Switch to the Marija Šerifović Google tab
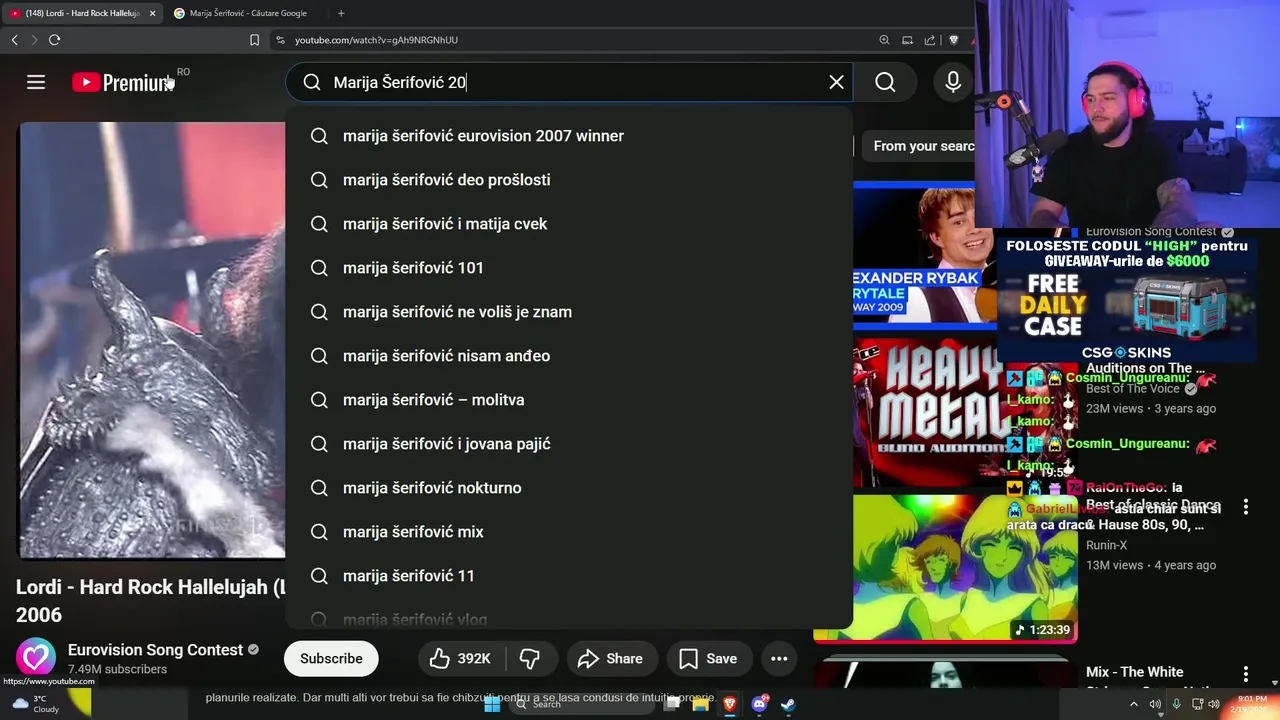Screen dimensions: 1280x720 (246, 13)
